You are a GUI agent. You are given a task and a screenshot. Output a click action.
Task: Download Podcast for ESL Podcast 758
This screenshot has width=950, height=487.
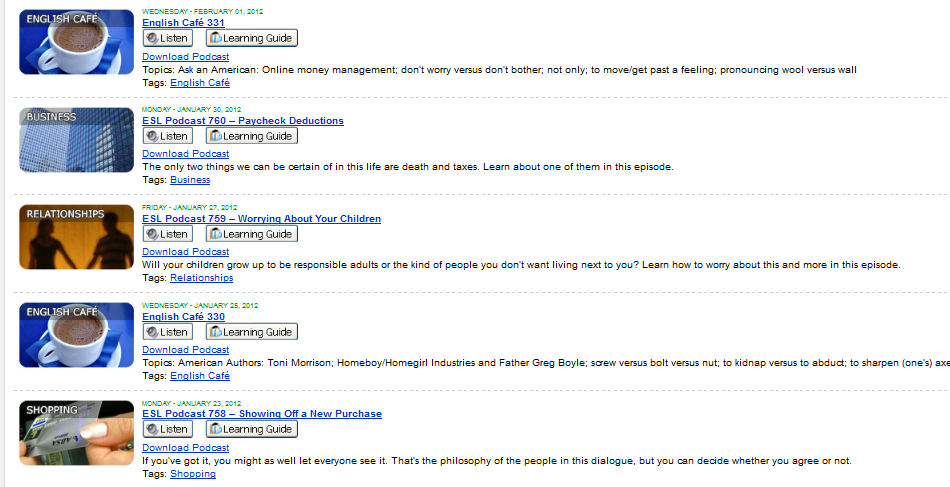click(185, 448)
